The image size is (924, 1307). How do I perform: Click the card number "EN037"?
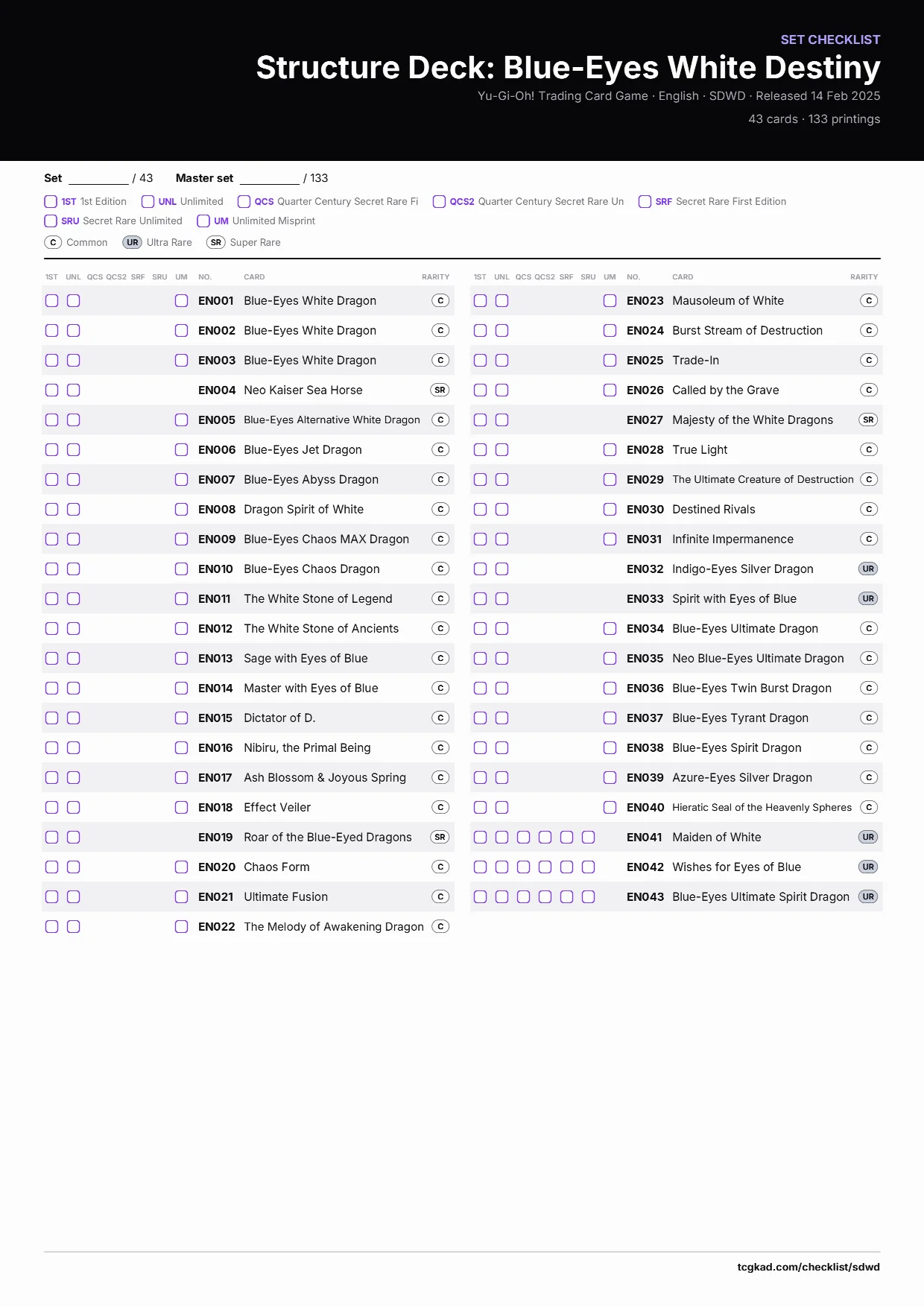tap(645, 718)
